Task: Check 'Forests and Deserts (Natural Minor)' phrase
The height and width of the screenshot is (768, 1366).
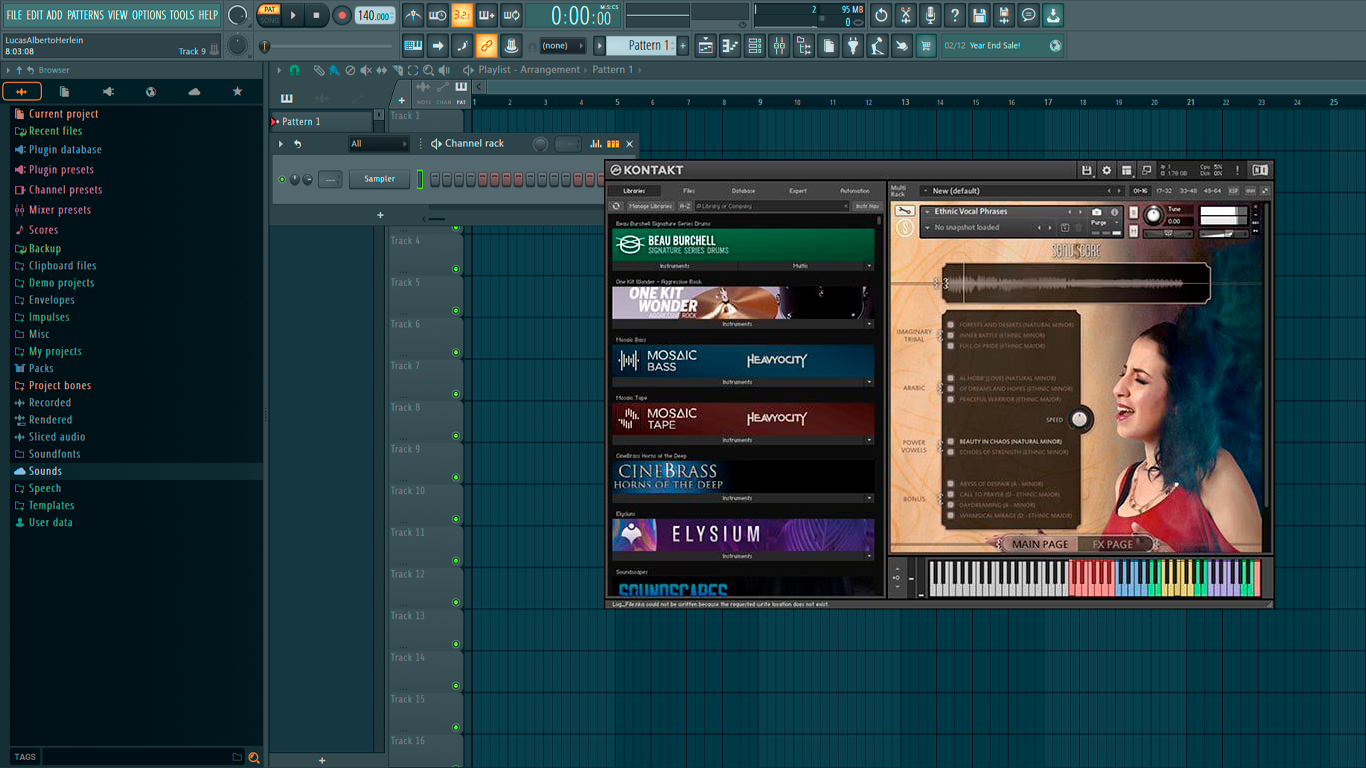Action: [950, 325]
